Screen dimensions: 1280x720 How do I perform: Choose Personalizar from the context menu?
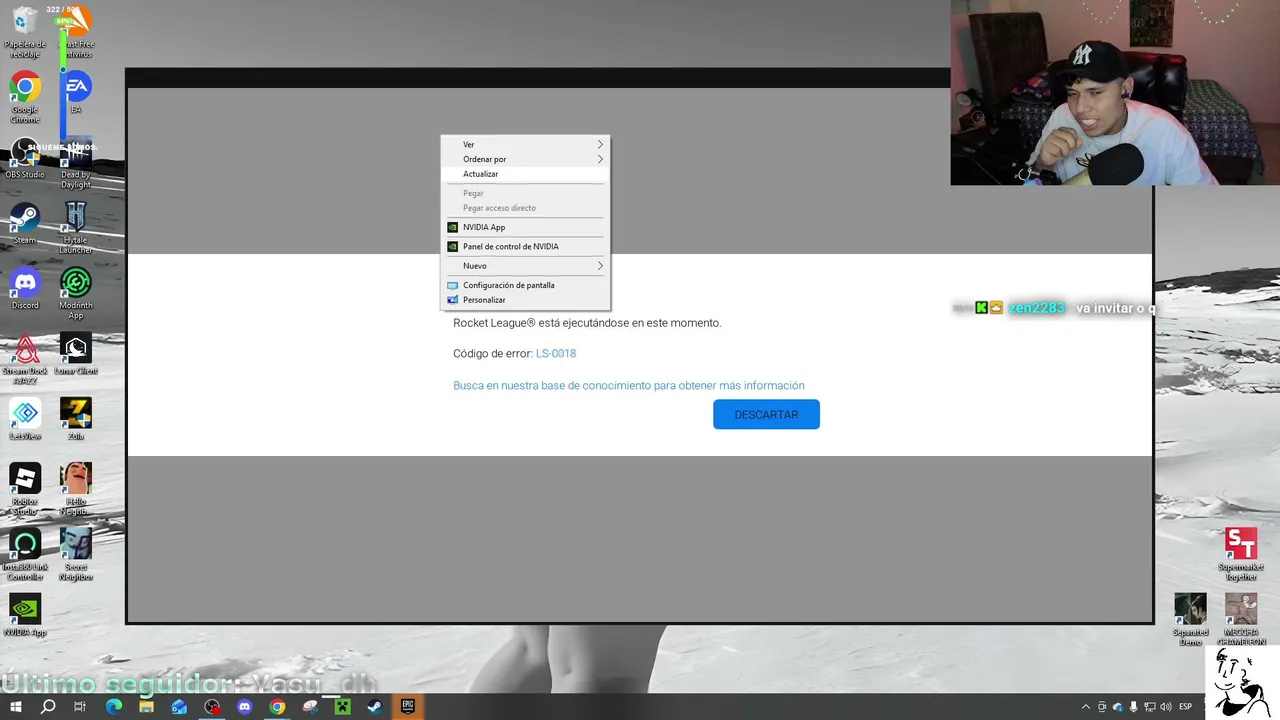[525, 300]
